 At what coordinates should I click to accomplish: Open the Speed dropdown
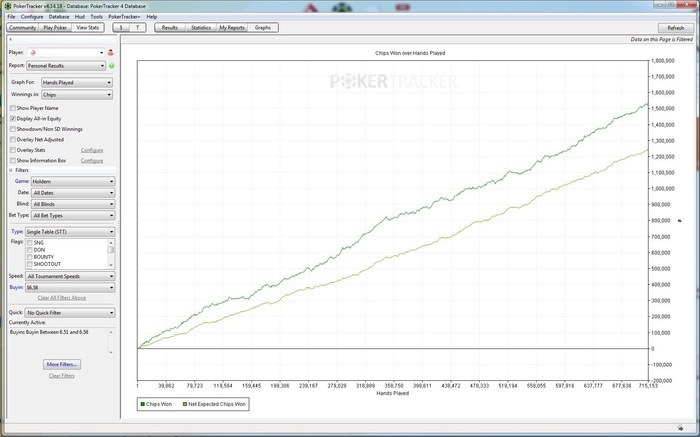click(70, 276)
